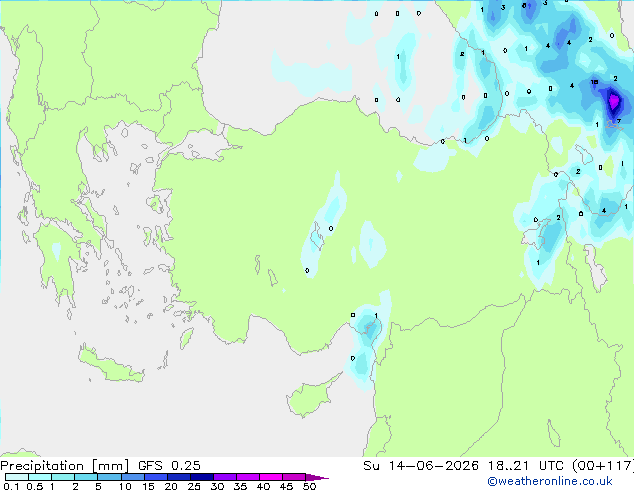This screenshot has height=490, width=634.
Task: Click the island of Crete on the map
Action: click(110, 365)
